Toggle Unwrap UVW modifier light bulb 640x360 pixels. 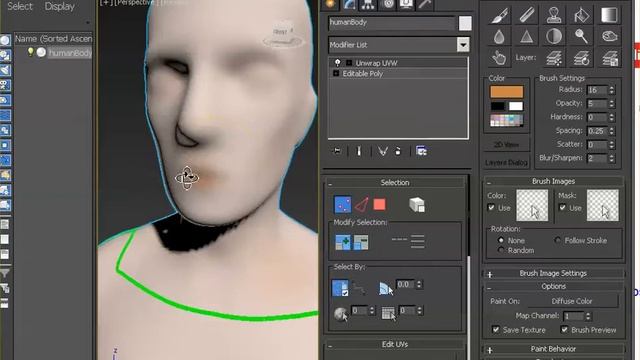click(x=338, y=62)
